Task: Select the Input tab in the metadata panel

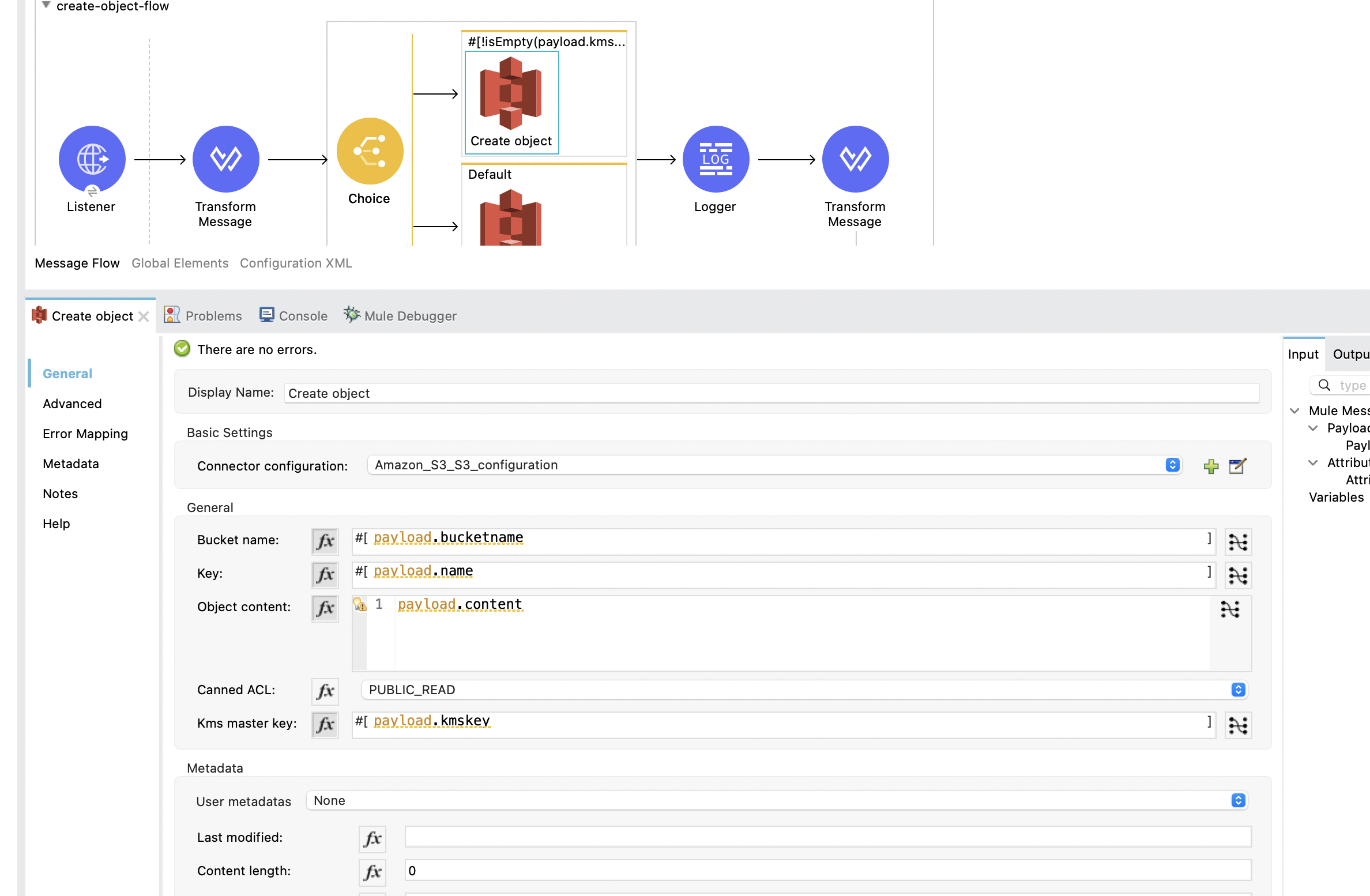Action: pos(1303,353)
